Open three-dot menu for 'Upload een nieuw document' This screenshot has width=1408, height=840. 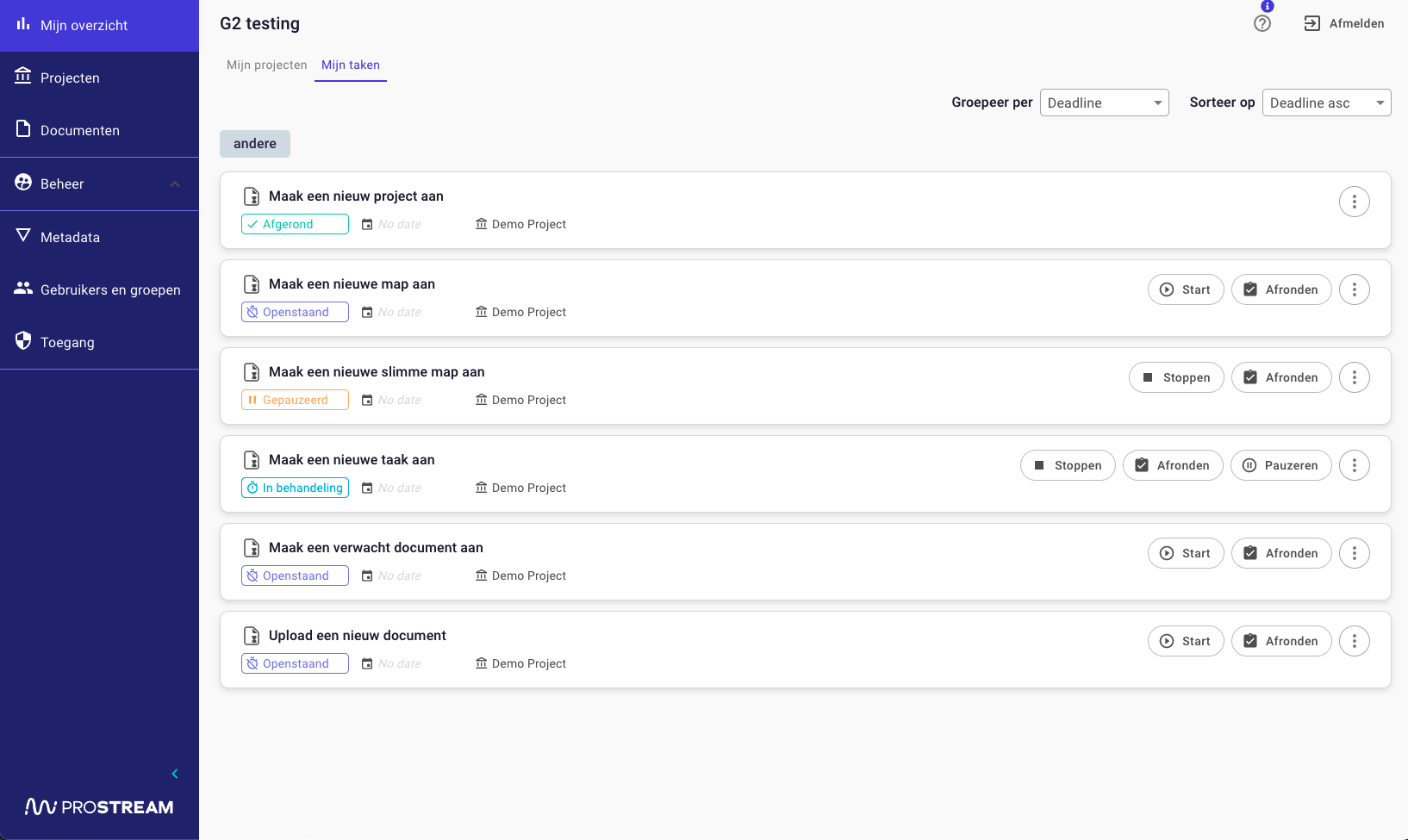[x=1354, y=641]
